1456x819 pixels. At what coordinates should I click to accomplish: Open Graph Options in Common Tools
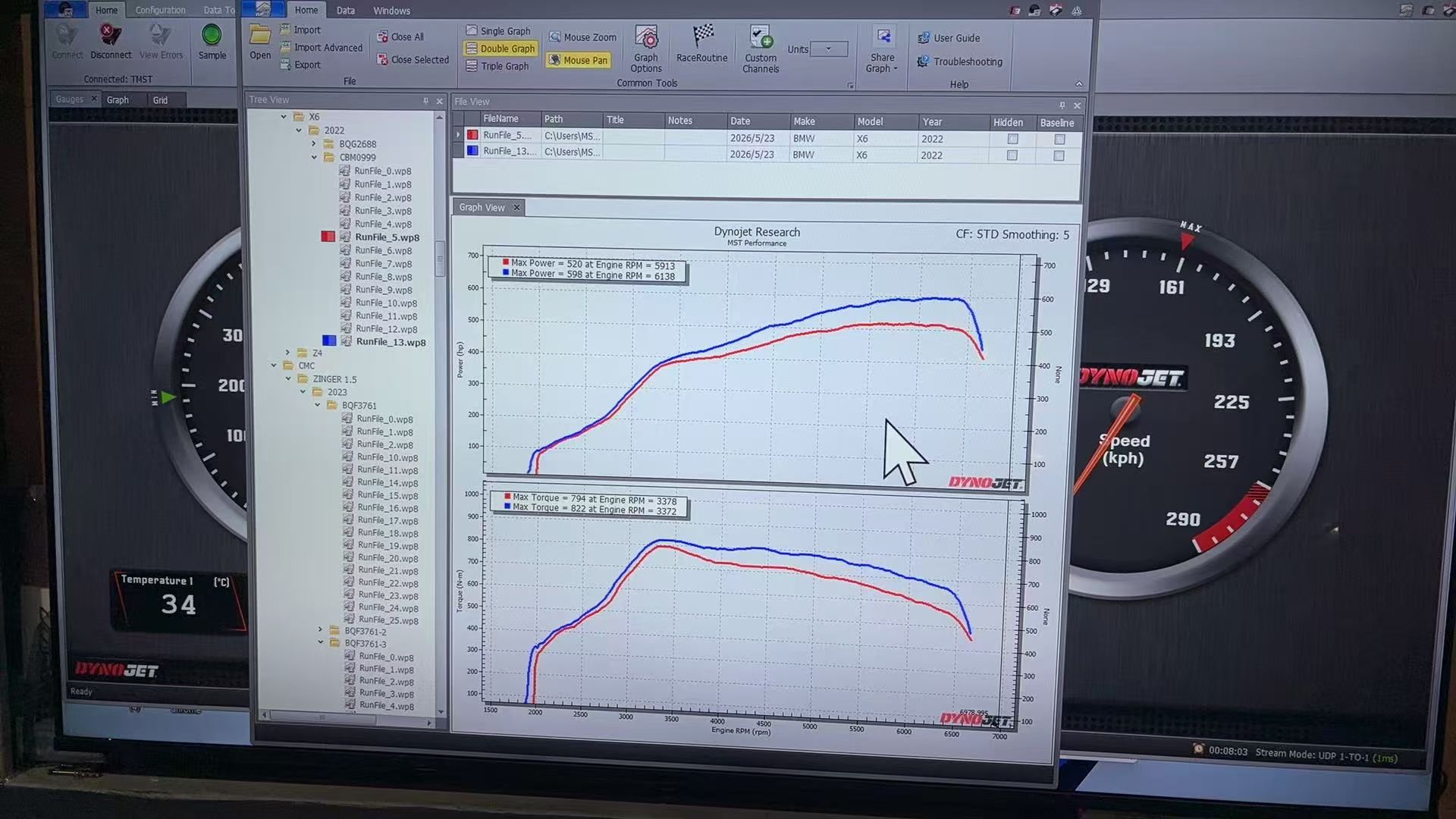point(646,49)
